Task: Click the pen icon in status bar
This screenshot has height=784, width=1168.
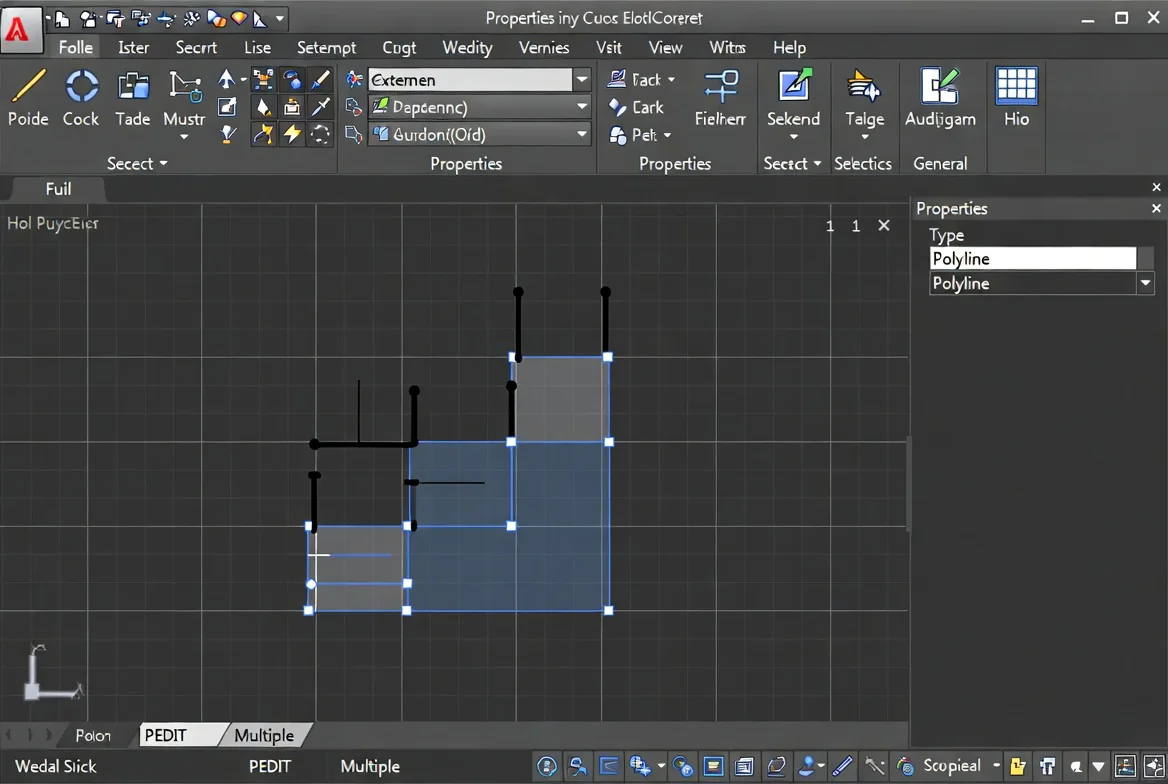Action: pos(842,766)
